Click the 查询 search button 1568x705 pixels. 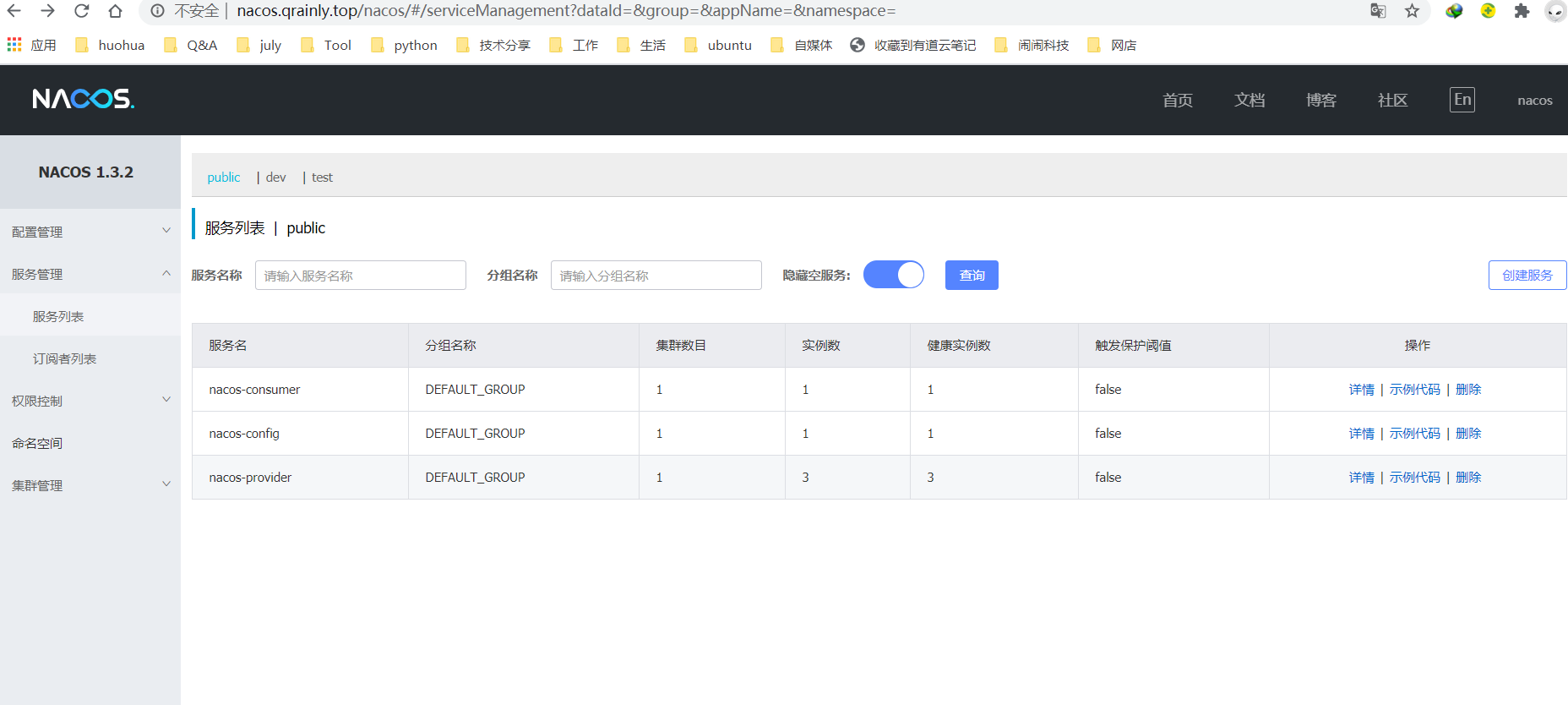(x=972, y=275)
